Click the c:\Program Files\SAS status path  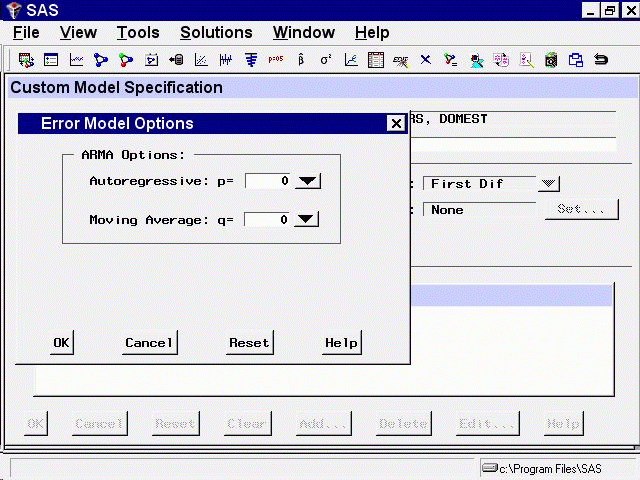click(x=550, y=469)
